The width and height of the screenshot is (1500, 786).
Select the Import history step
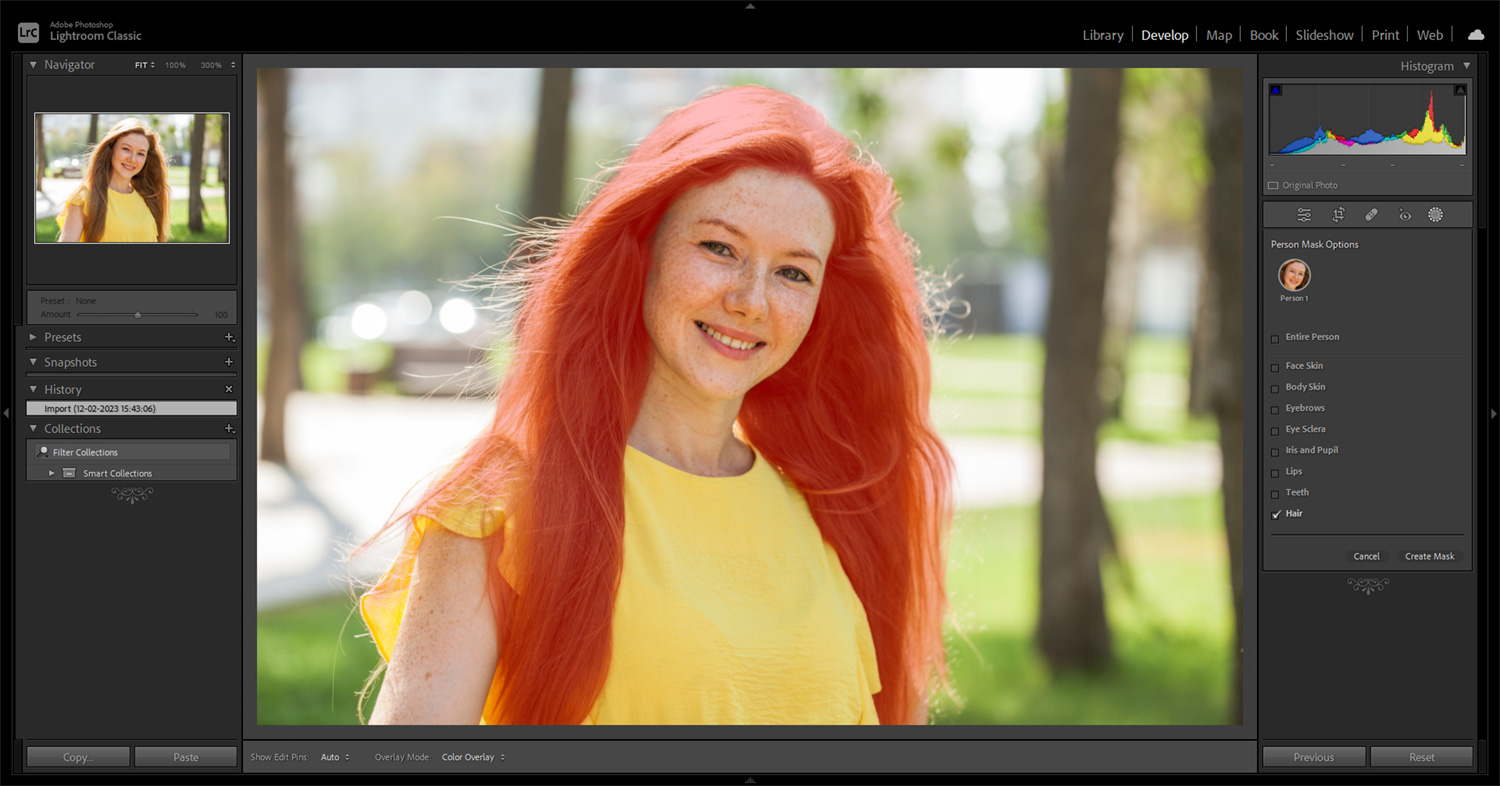(x=130, y=407)
